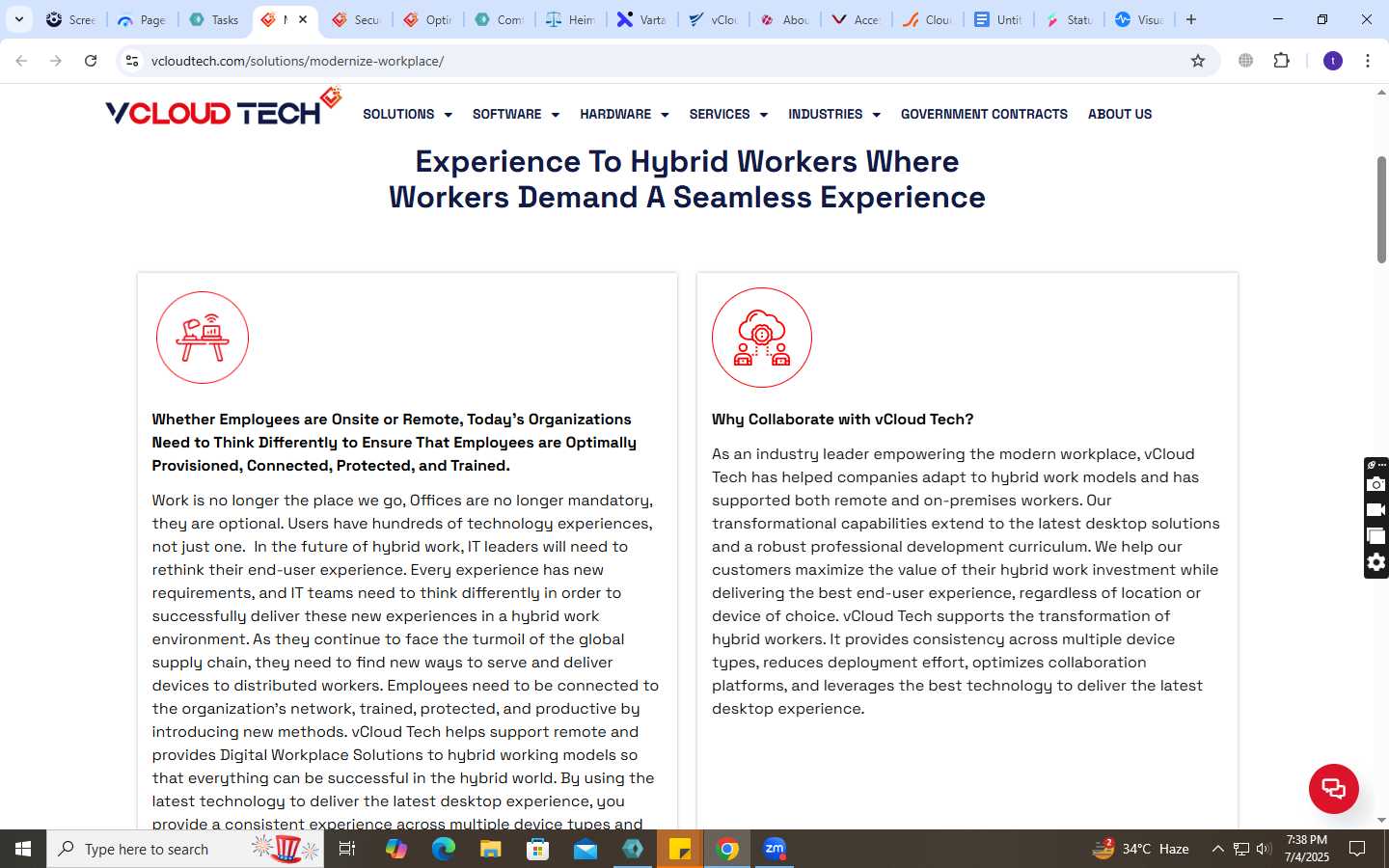
Task: Open Windows Start menu
Action: tap(23, 849)
